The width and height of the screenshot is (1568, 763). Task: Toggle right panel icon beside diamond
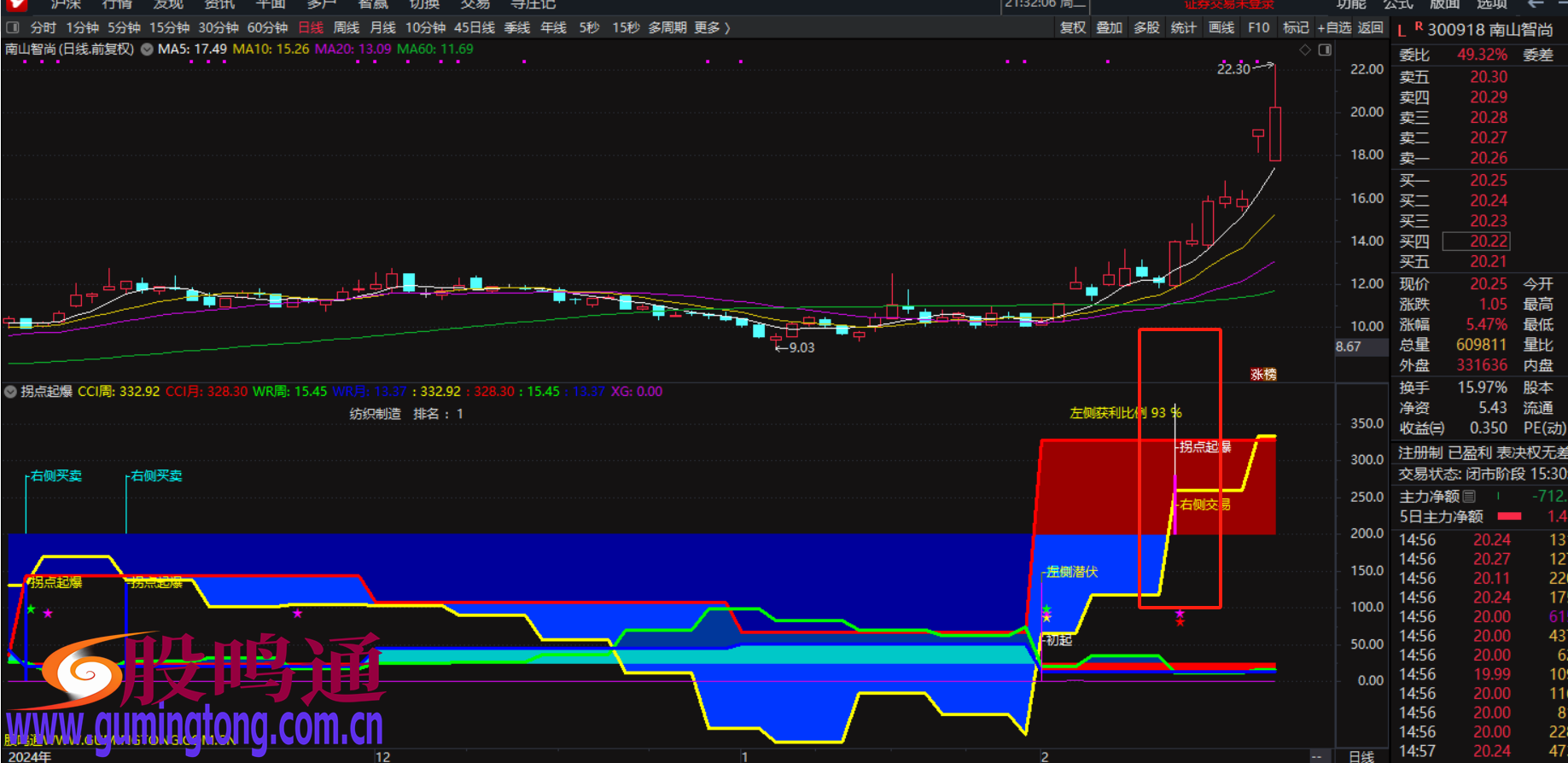pyautogui.click(x=1325, y=50)
